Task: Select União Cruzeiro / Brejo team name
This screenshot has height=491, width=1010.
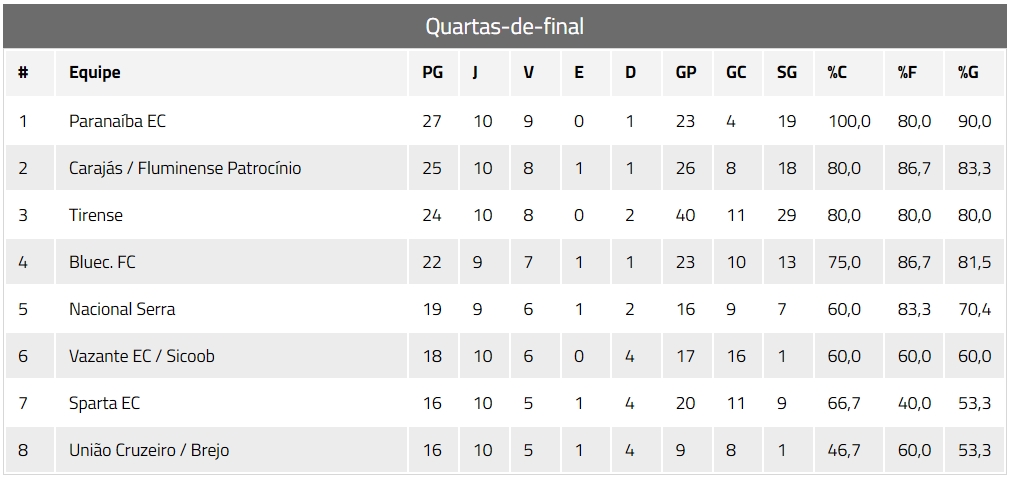Action: point(149,450)
